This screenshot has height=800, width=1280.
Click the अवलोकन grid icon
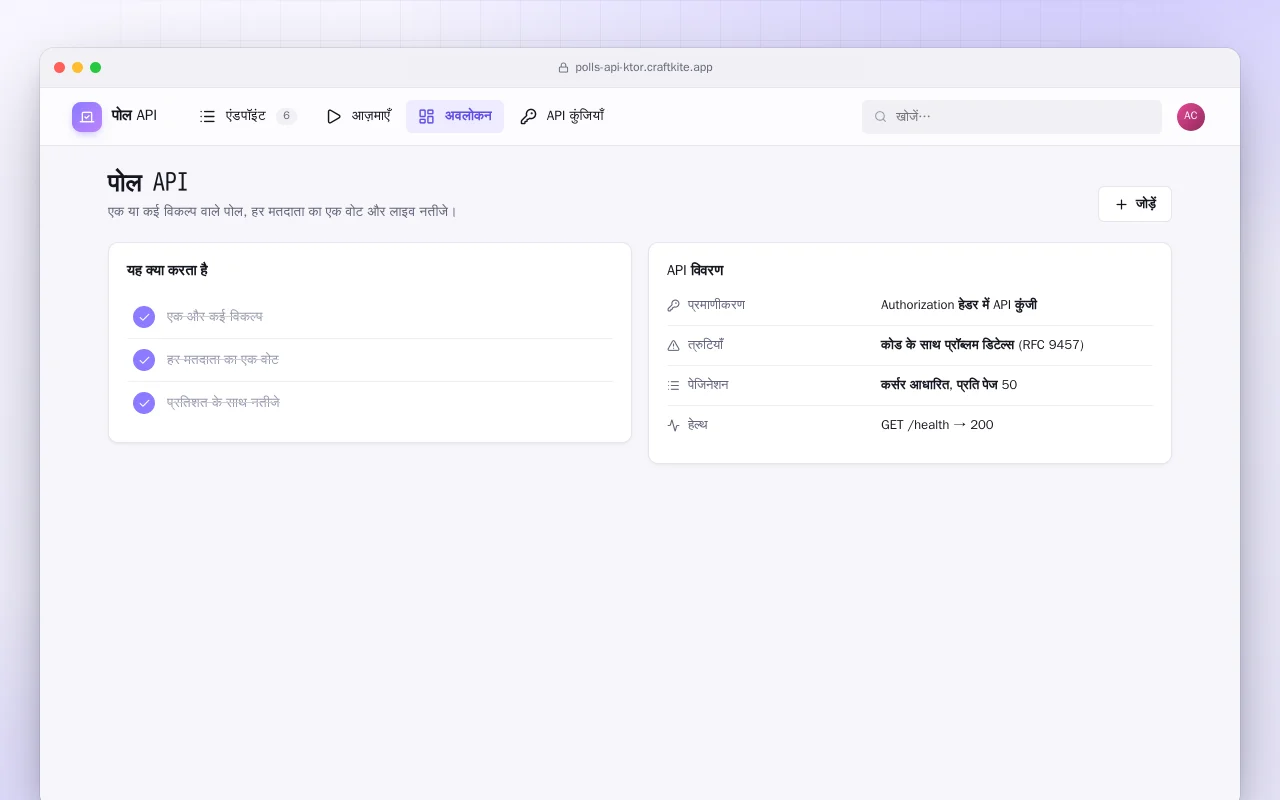(x=426, y=116)
